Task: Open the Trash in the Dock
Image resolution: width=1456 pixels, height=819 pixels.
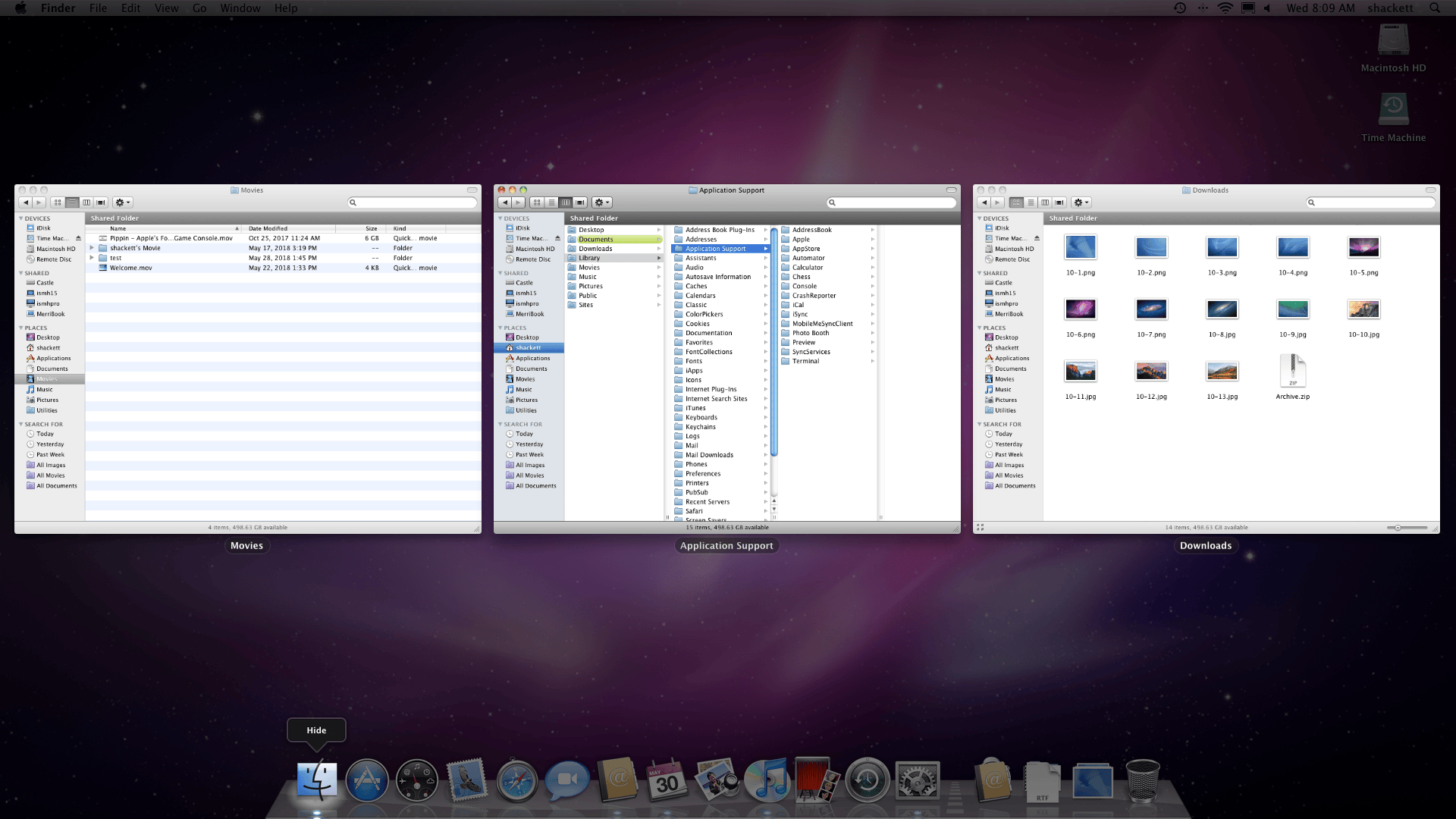Action: 1142,780
